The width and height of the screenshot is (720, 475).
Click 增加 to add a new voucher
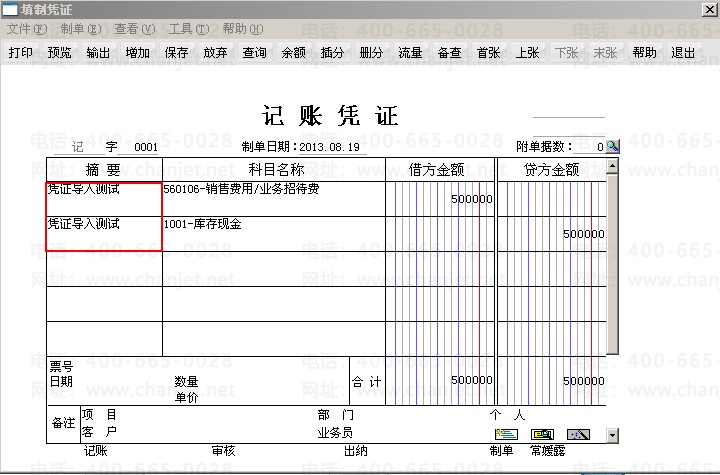[138, 53]
